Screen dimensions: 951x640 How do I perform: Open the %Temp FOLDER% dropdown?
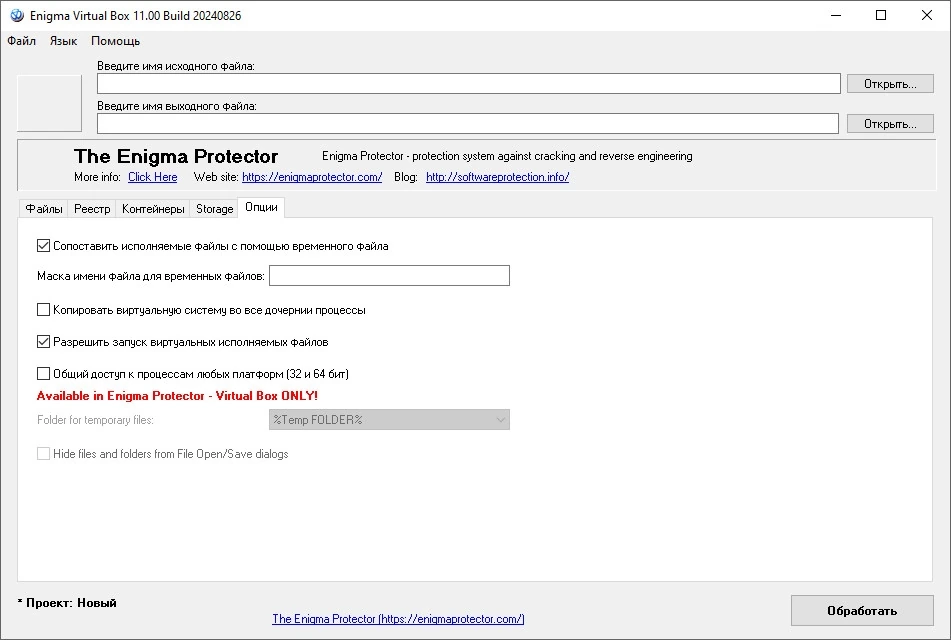(389, 420)
